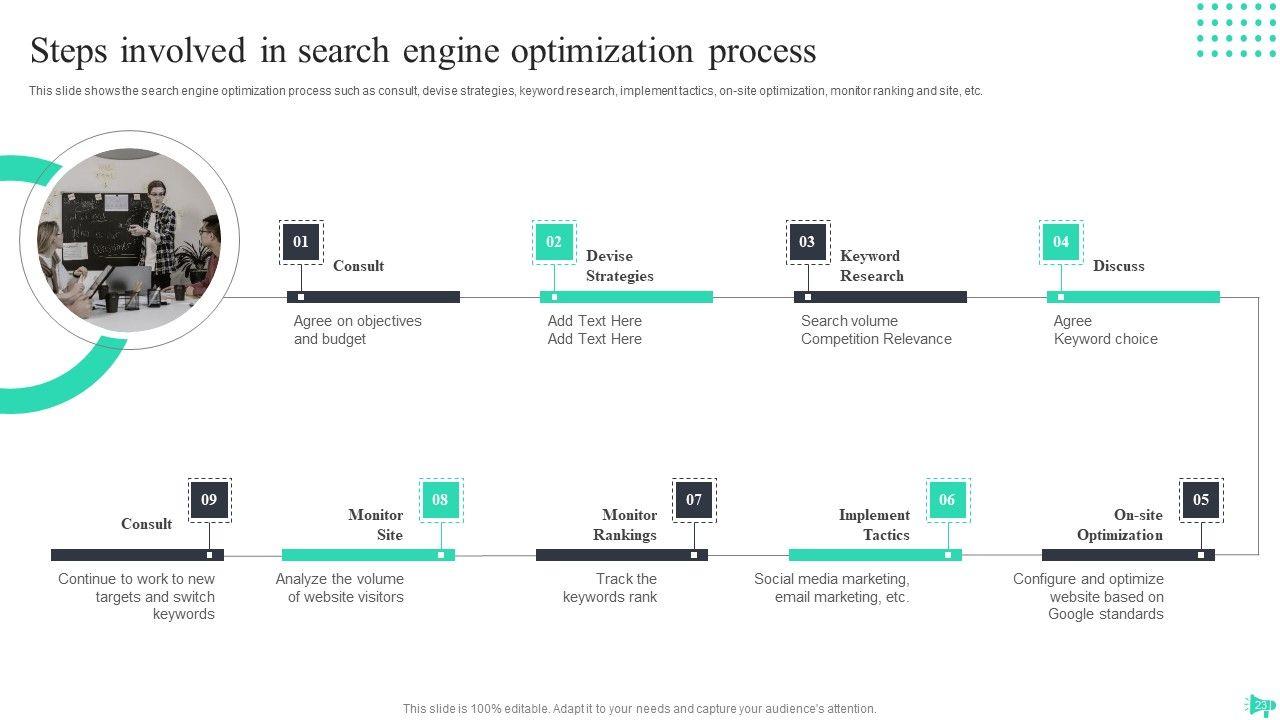
Task: Click the teal dot pattern decoration
Action: point(1236,30)
